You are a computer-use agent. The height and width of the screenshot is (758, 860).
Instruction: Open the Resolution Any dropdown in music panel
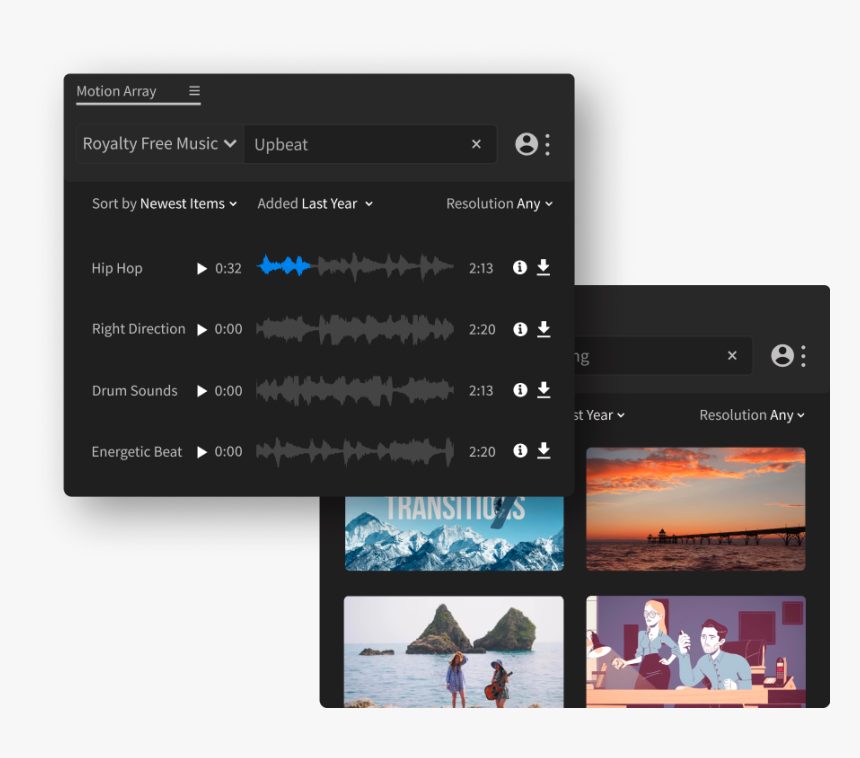pyautogui.click(x=499, y=204)
